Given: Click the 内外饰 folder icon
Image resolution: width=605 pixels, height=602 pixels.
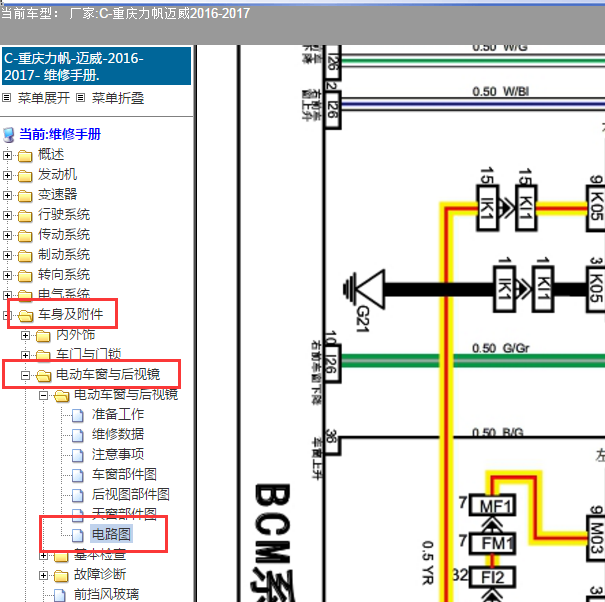Looking at the screenshot, I should point(43,336).
